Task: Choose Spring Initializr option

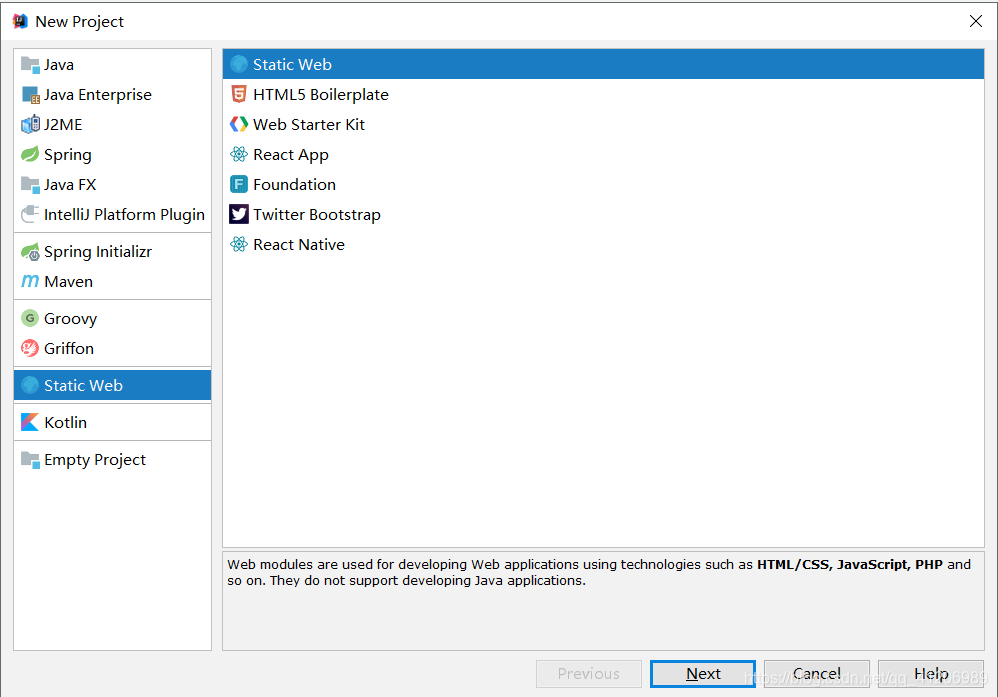Action: 112,252
